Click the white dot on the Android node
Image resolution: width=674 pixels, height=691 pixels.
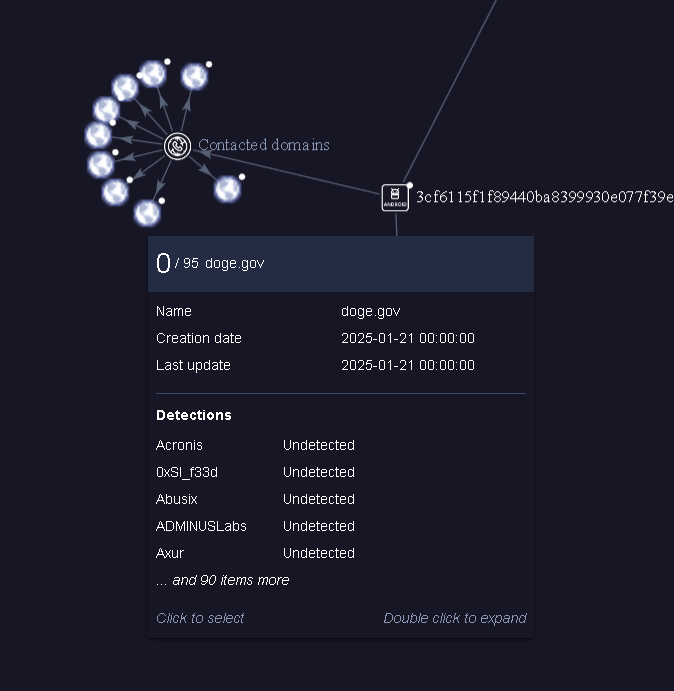[x=409, y=185]
